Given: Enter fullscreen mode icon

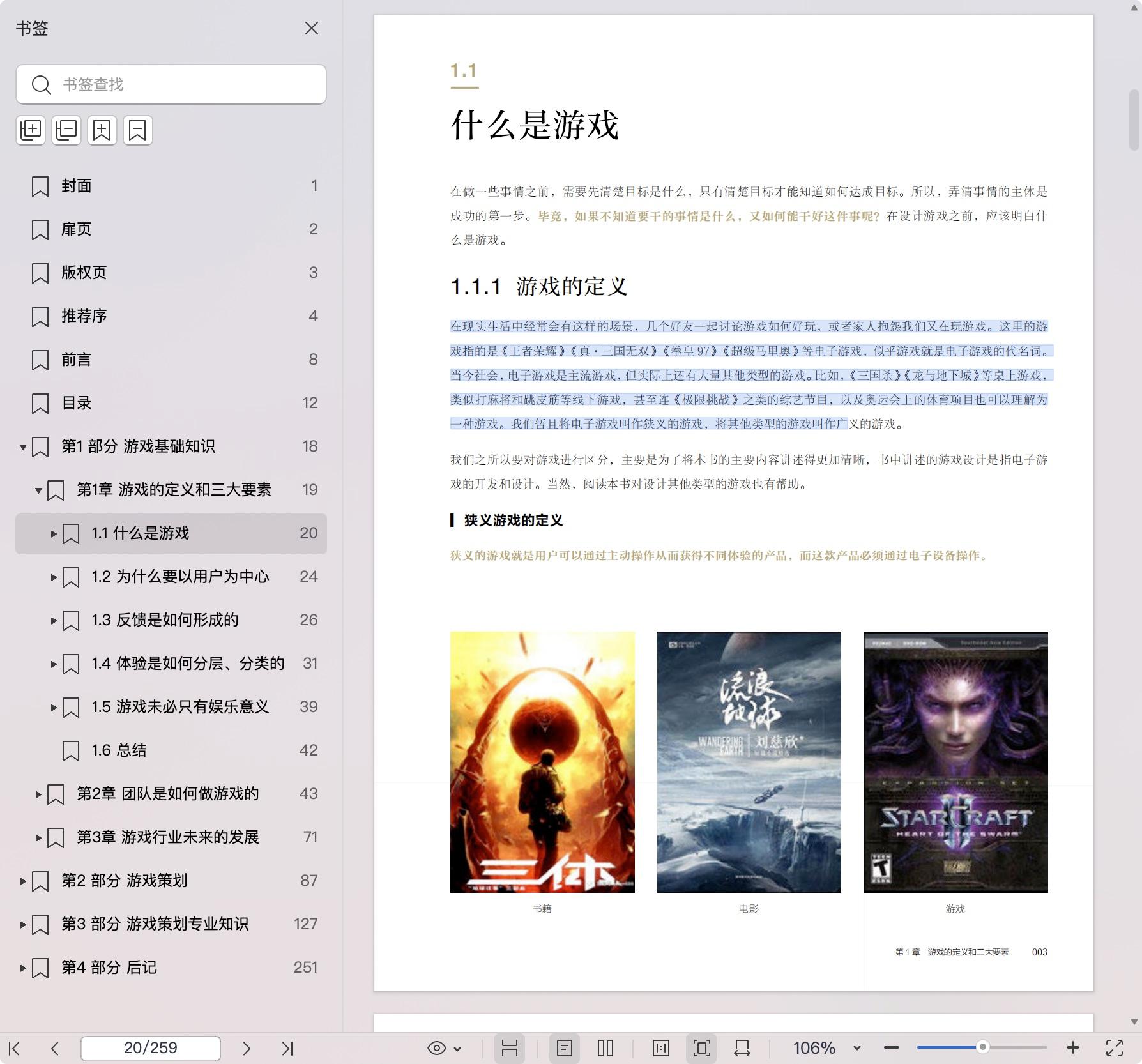Looking at the screenshot, I should [1115, 1048].
